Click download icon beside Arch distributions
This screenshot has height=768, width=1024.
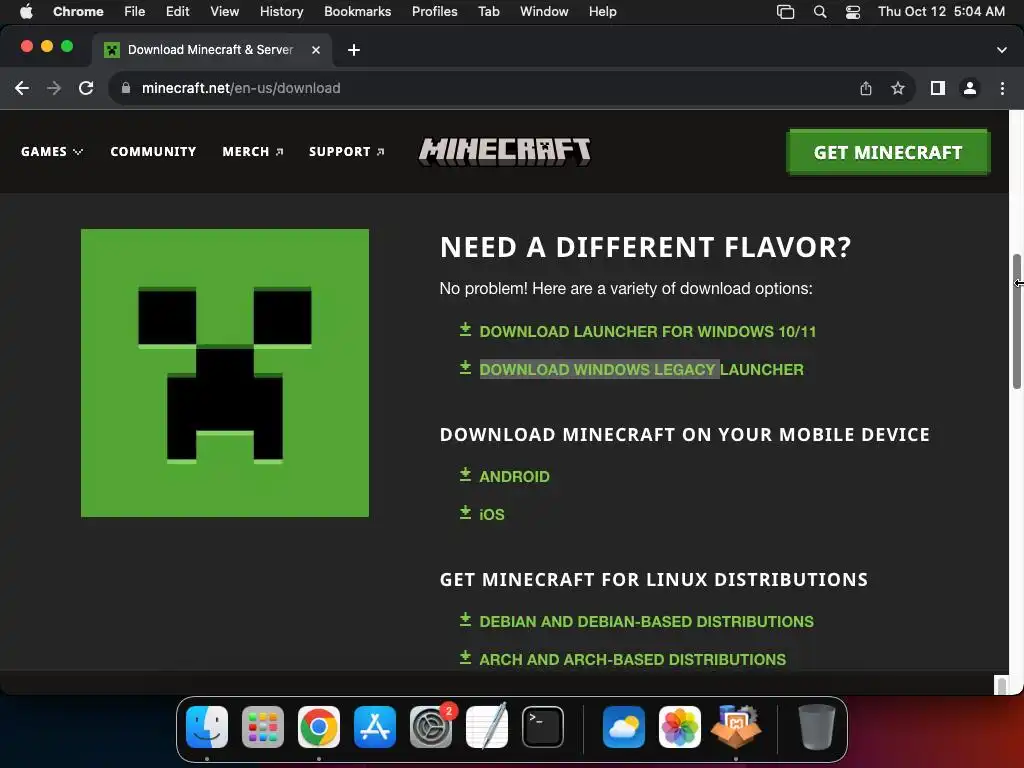(x=465, y=657)
